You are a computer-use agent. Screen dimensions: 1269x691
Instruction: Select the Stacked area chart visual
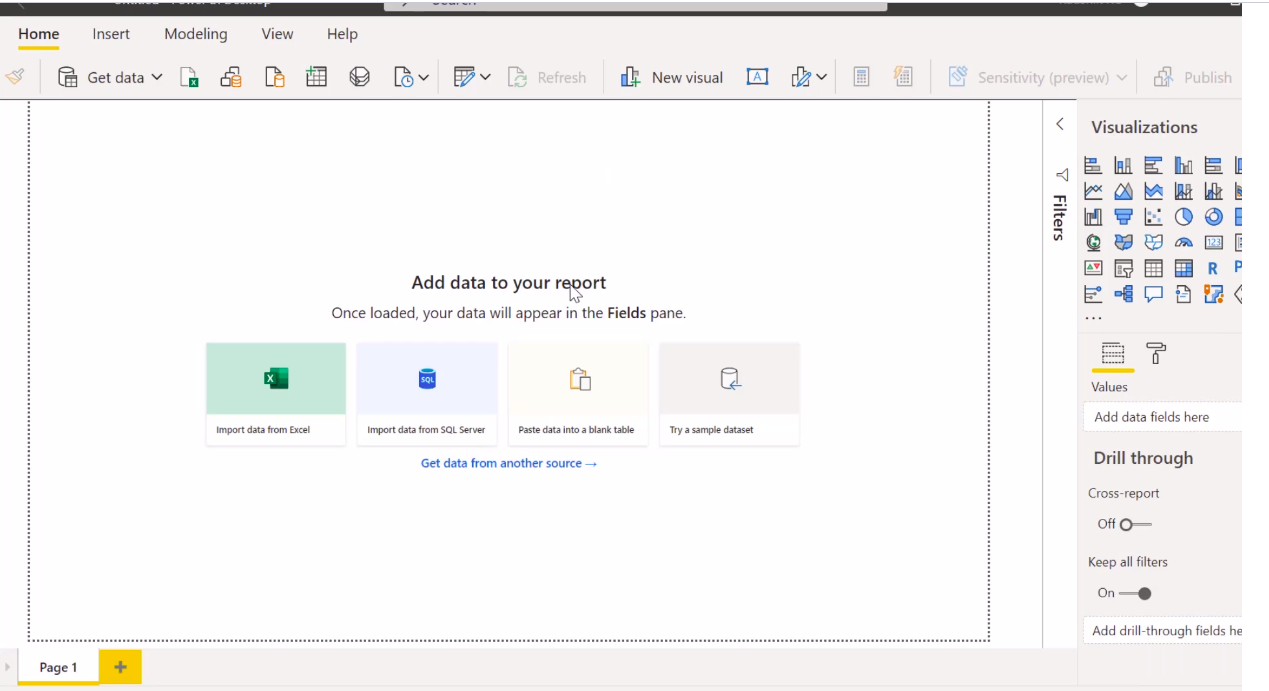click(x=1153, y=190)
